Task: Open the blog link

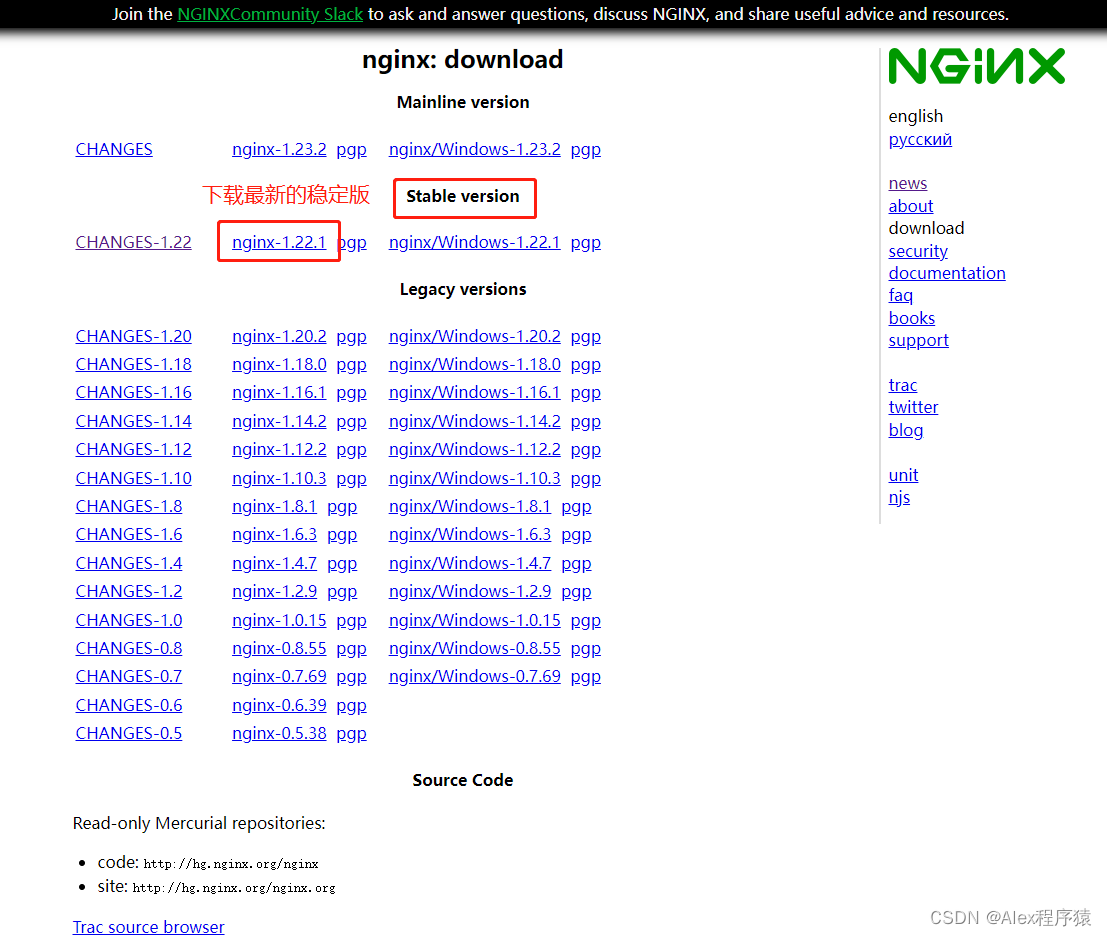Action: (905, 430)
